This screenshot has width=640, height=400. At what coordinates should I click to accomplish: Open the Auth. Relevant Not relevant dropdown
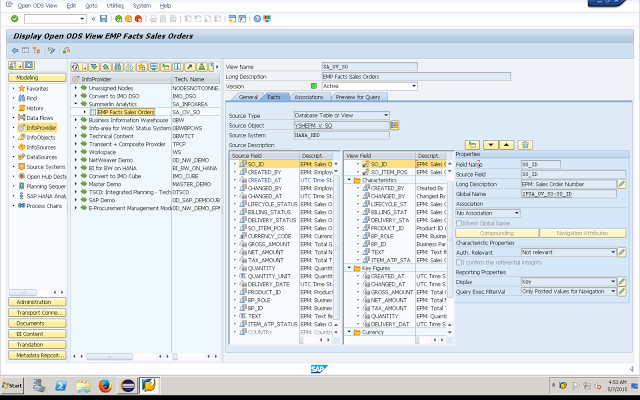point(613,252)
